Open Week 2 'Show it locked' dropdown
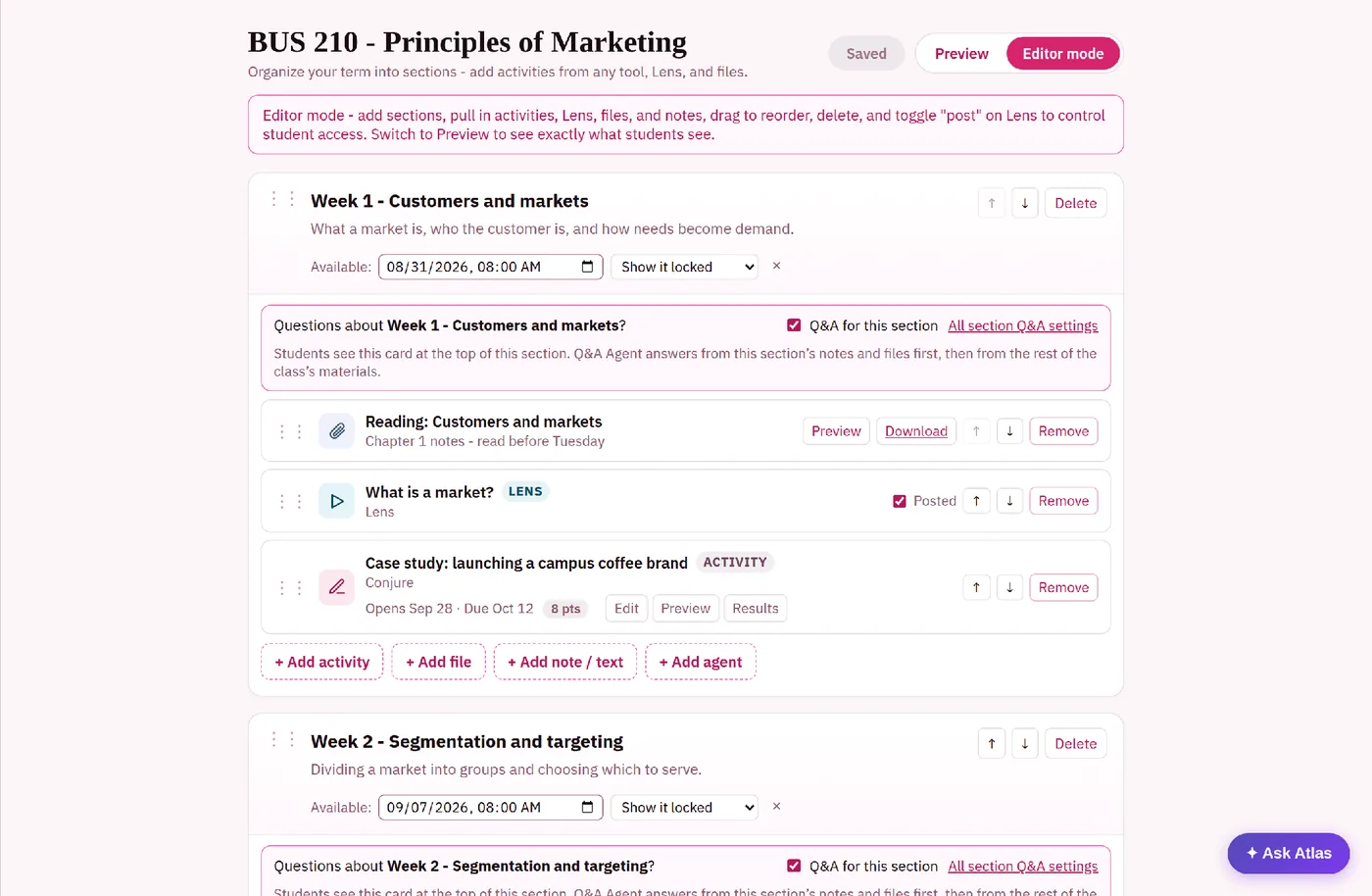The image size is (1372, 896). click(684, 808)
